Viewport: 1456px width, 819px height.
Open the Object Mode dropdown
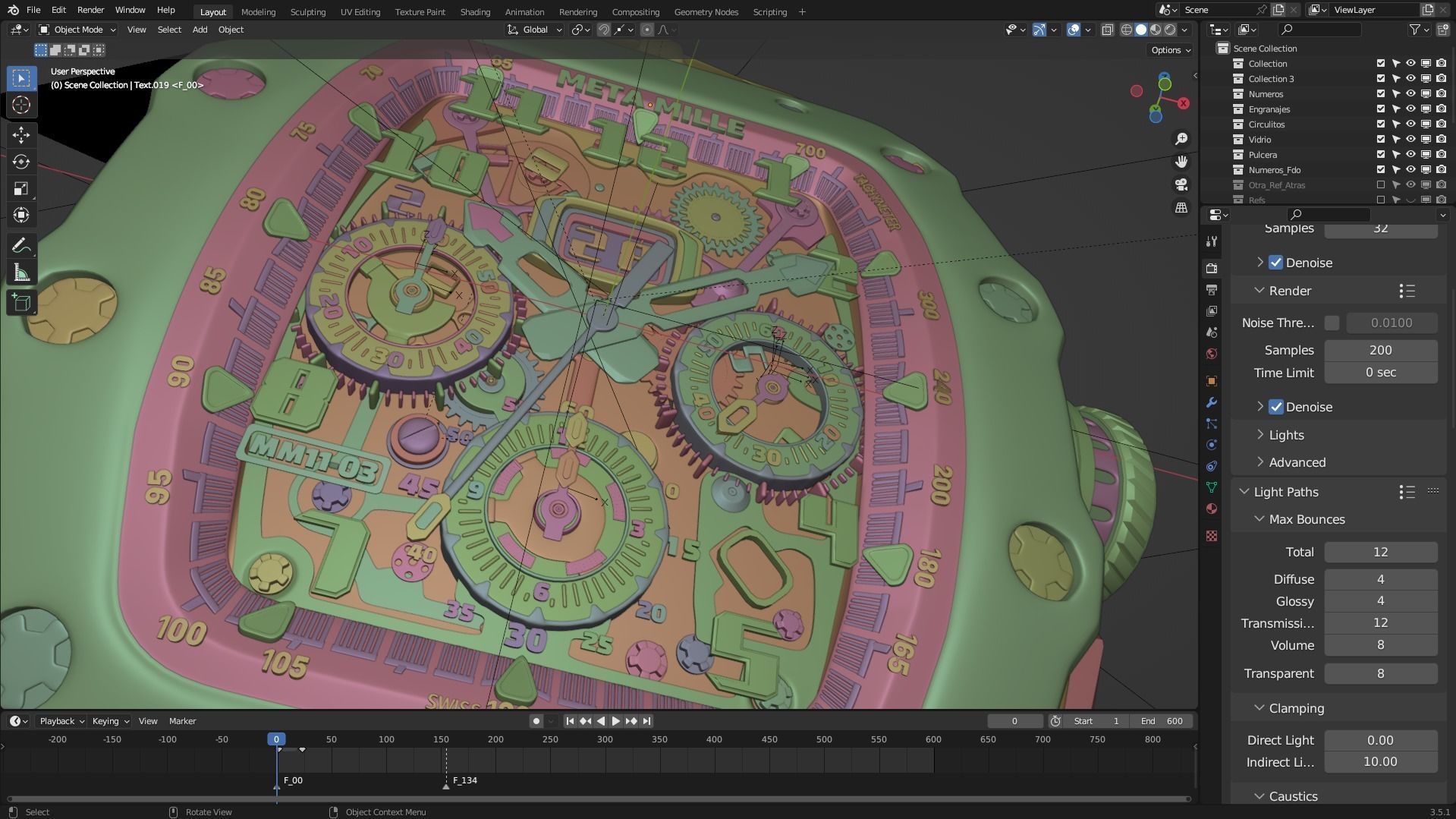[77, 30]
